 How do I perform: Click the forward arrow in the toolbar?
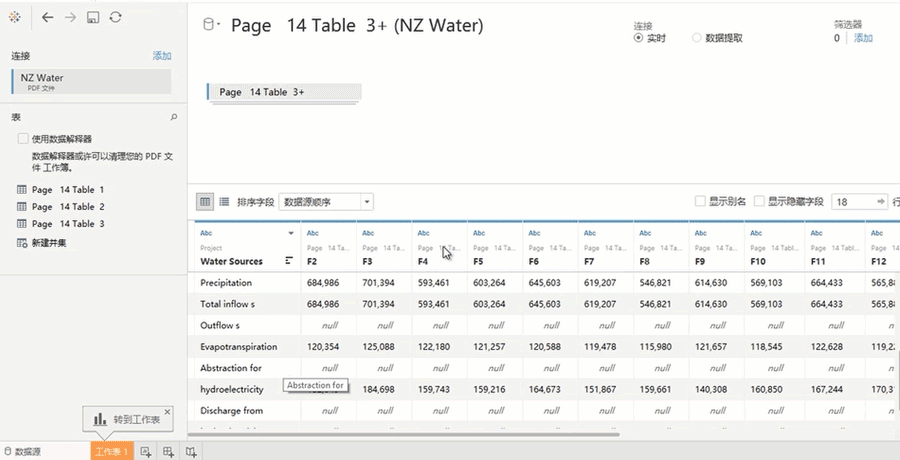[x=70, y=18]
